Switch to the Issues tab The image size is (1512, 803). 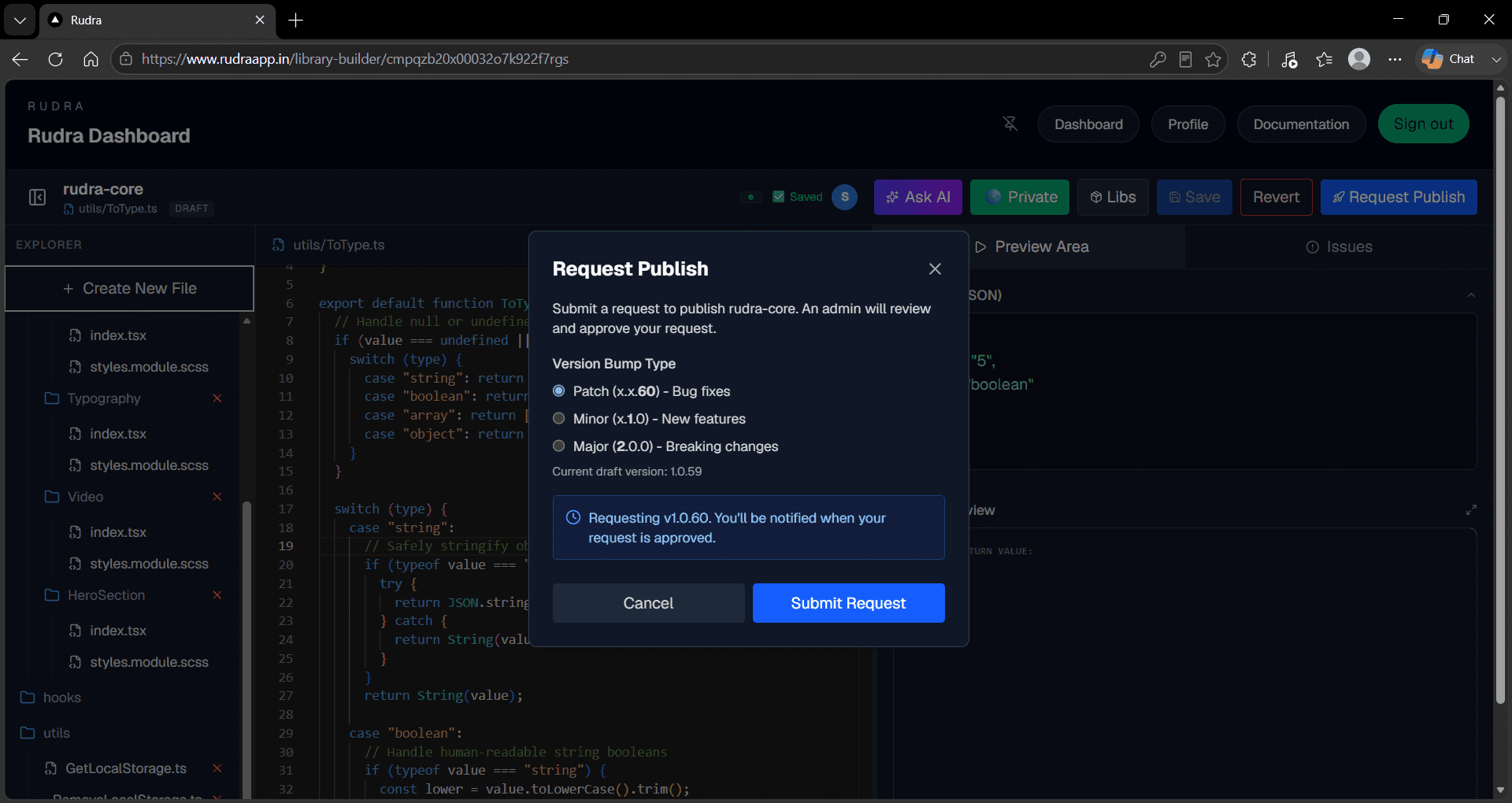coord(1339,246)
